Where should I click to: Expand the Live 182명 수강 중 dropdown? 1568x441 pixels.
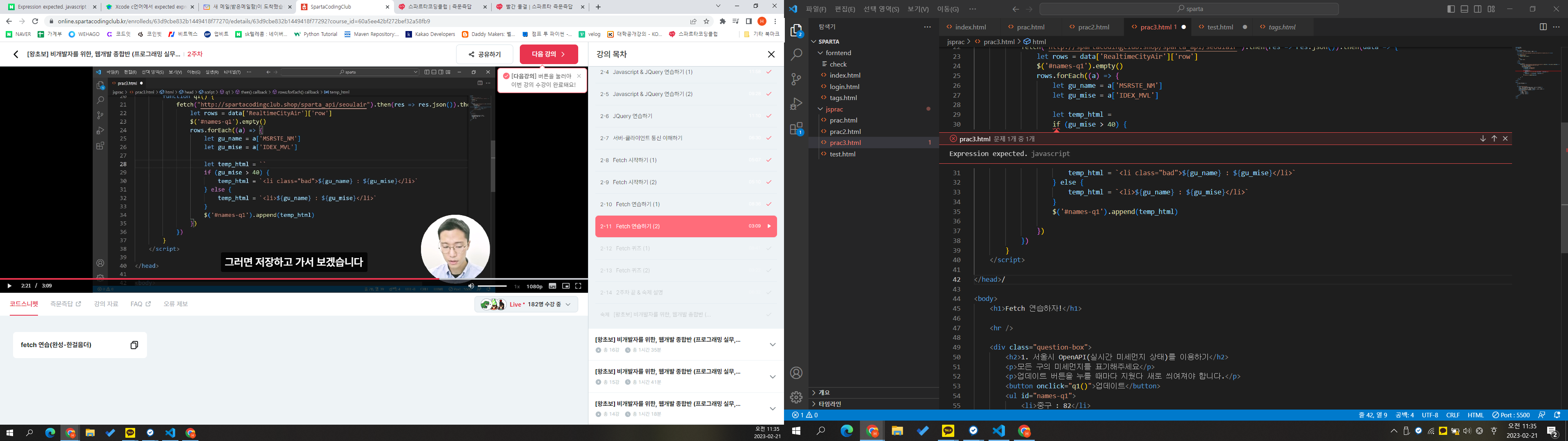[x=526, y=304]
